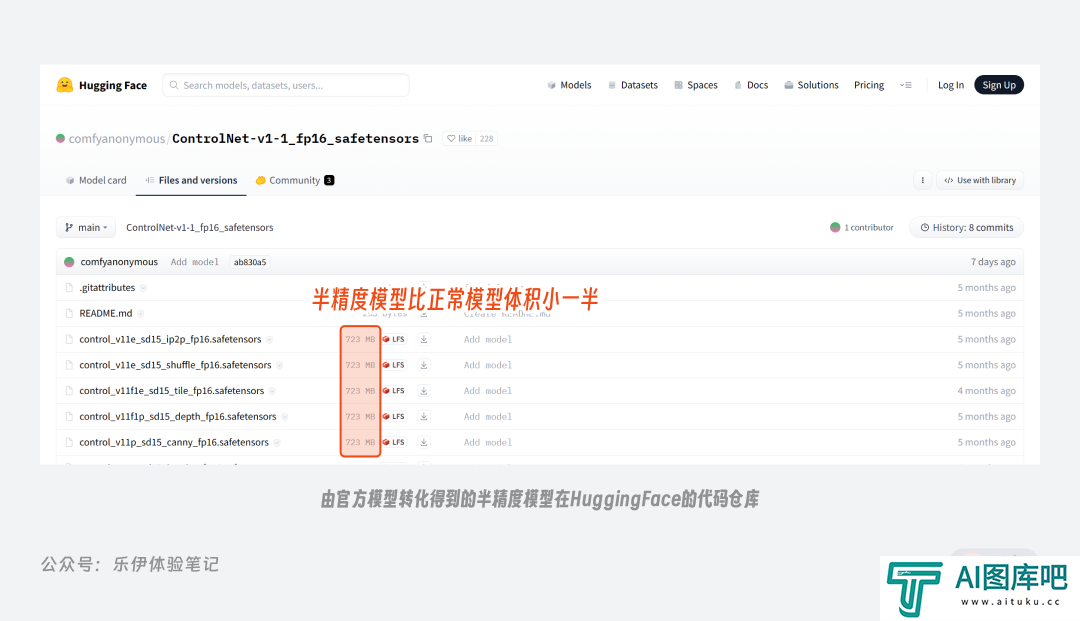Click Log In link
The image size is (1080, 621).
951,85
